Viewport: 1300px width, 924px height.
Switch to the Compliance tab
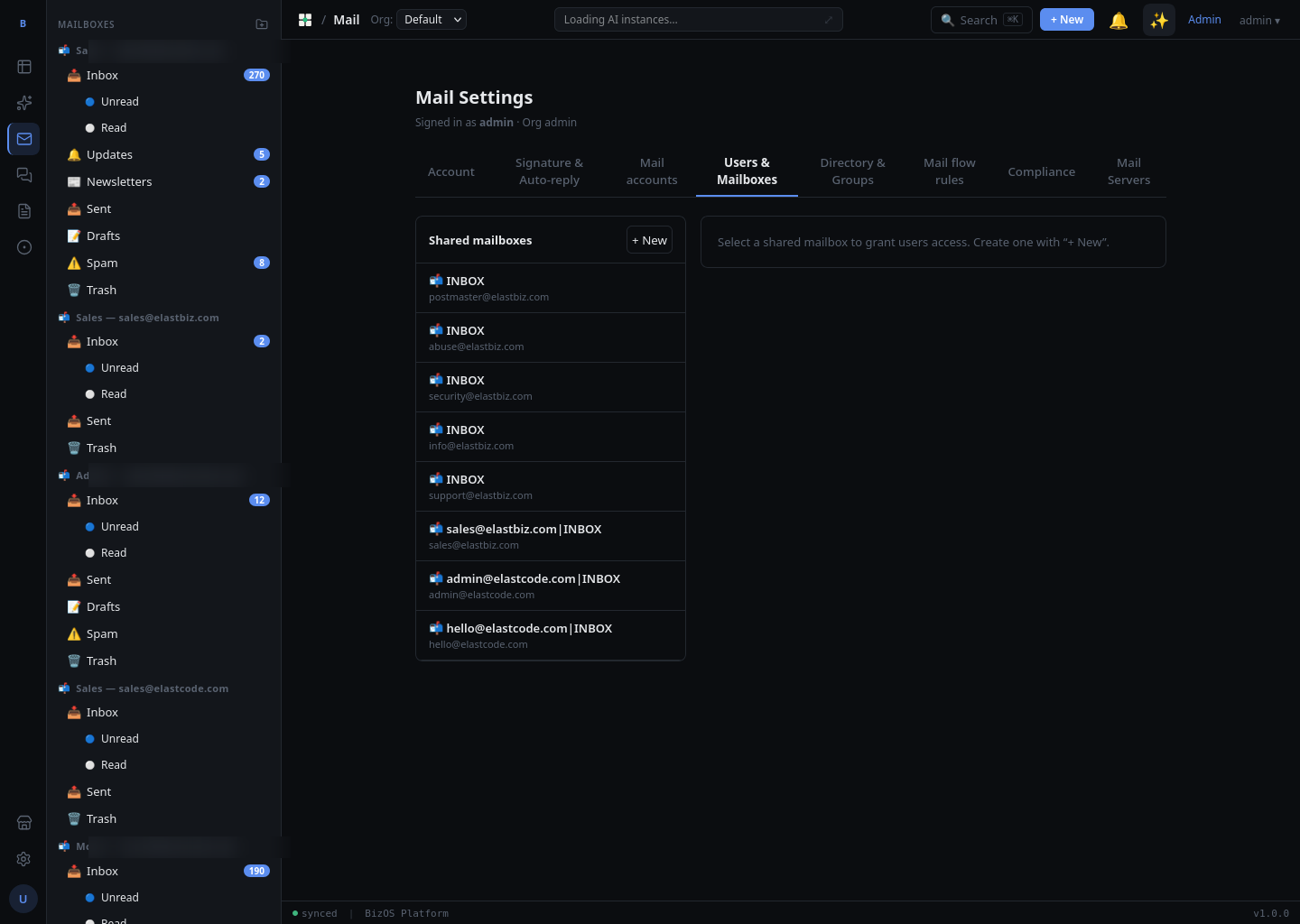1041,171
